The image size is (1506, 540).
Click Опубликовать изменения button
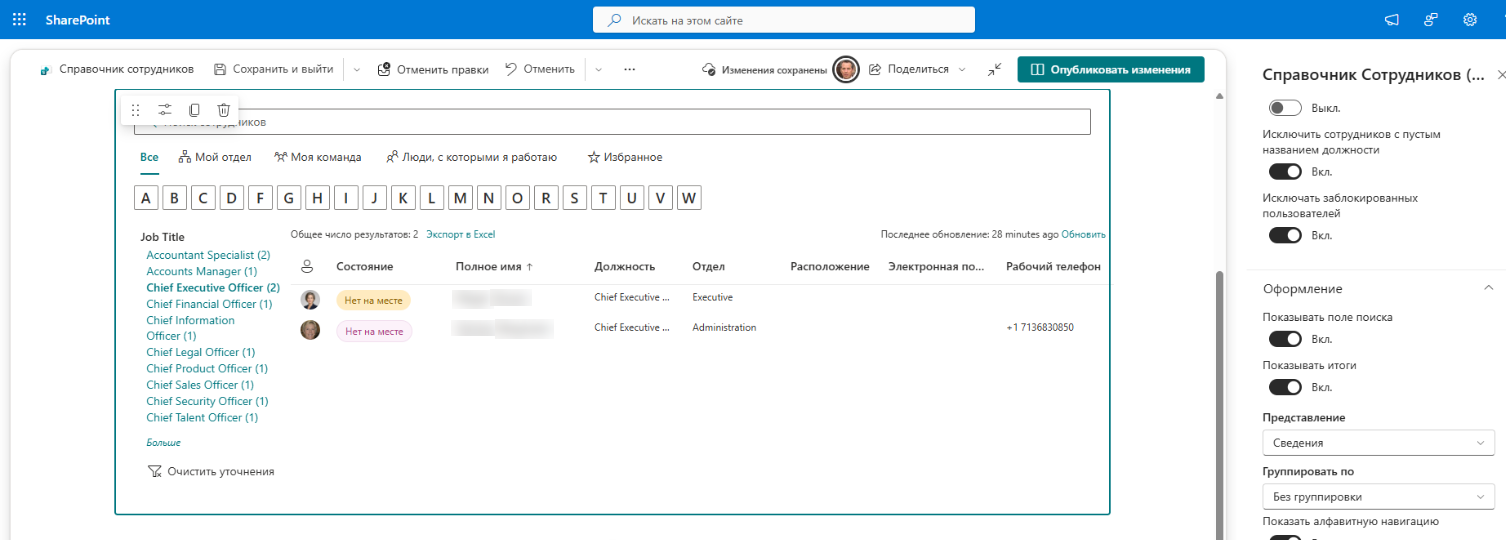coord(1111,69)
